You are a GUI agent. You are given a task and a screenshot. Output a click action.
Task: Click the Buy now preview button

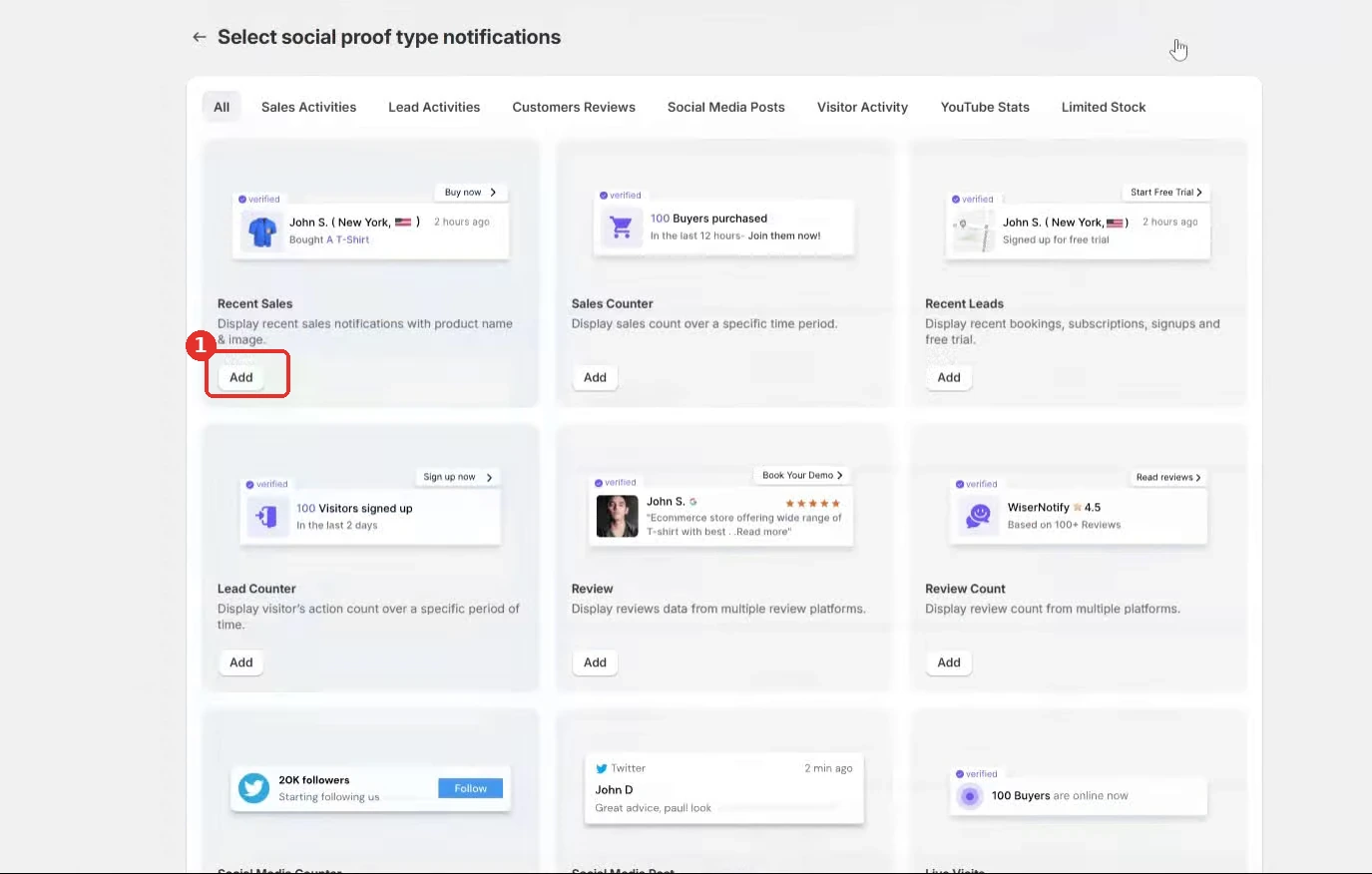click(470, 193)
